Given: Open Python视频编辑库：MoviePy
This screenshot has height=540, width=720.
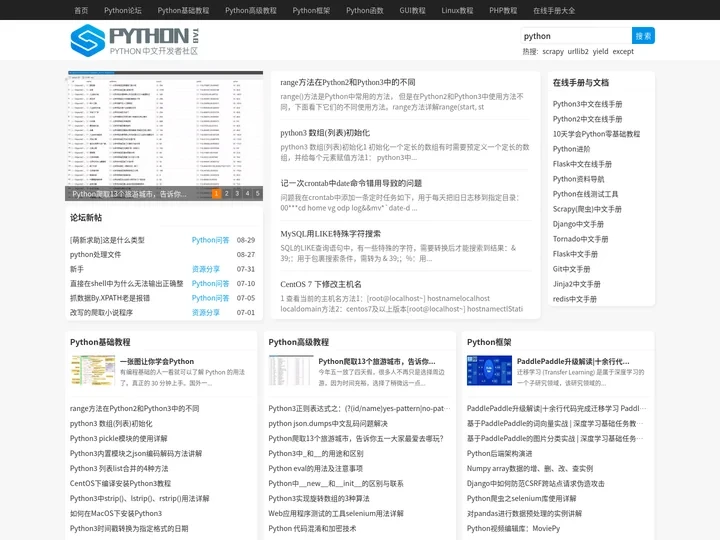Looking at the screenshot, I should (x=513, y=529).
